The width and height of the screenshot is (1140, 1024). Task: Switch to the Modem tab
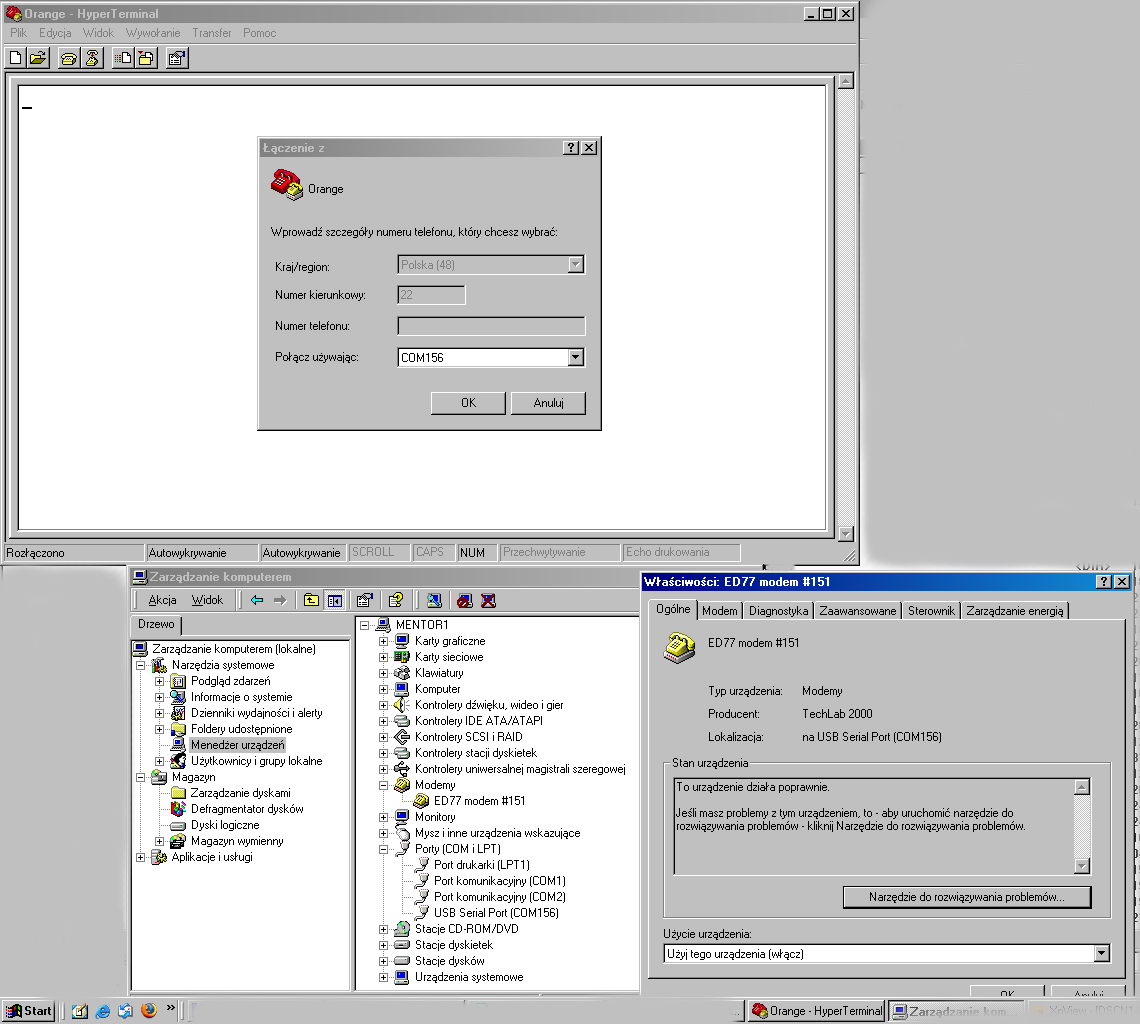pyautogui.click(x=720, y=611)
